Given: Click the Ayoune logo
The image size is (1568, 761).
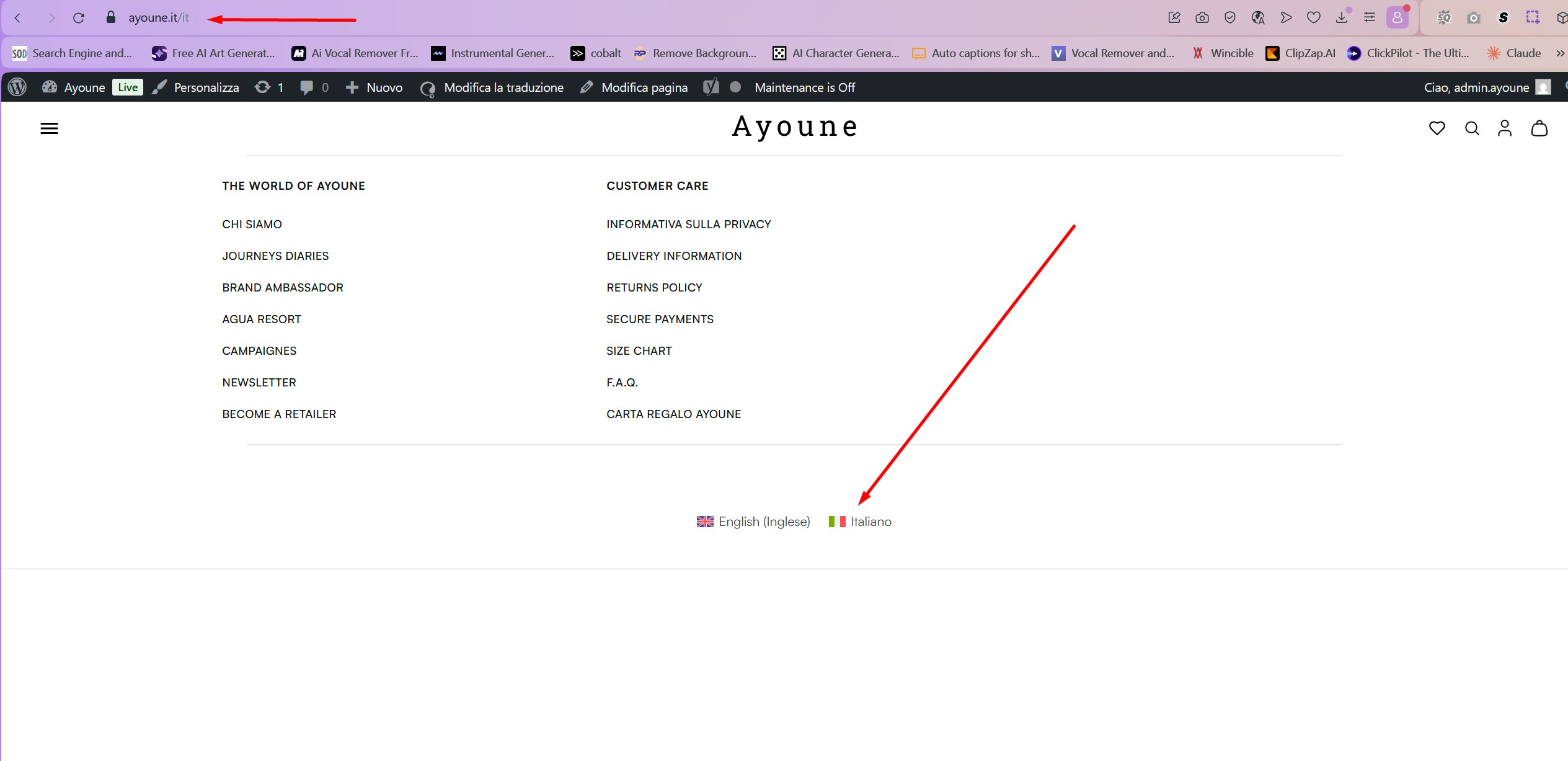Looking at the screenshot, I should tap(795, 127).
